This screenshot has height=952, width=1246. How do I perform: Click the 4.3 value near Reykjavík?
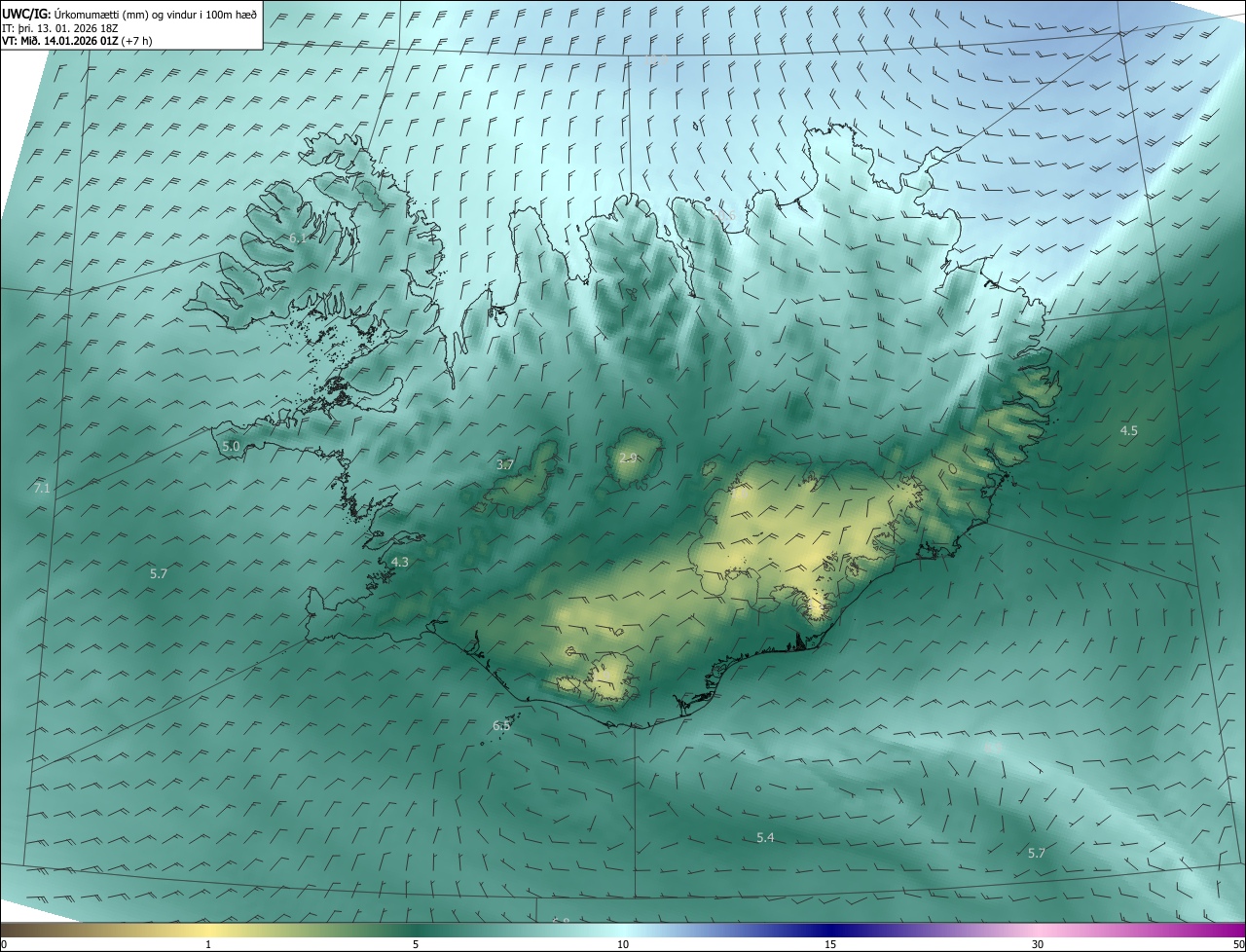click(400, 562)
